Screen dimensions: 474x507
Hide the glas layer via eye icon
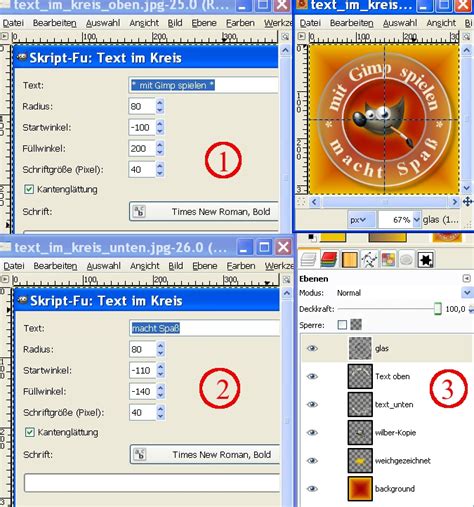(x=312, y=348)
